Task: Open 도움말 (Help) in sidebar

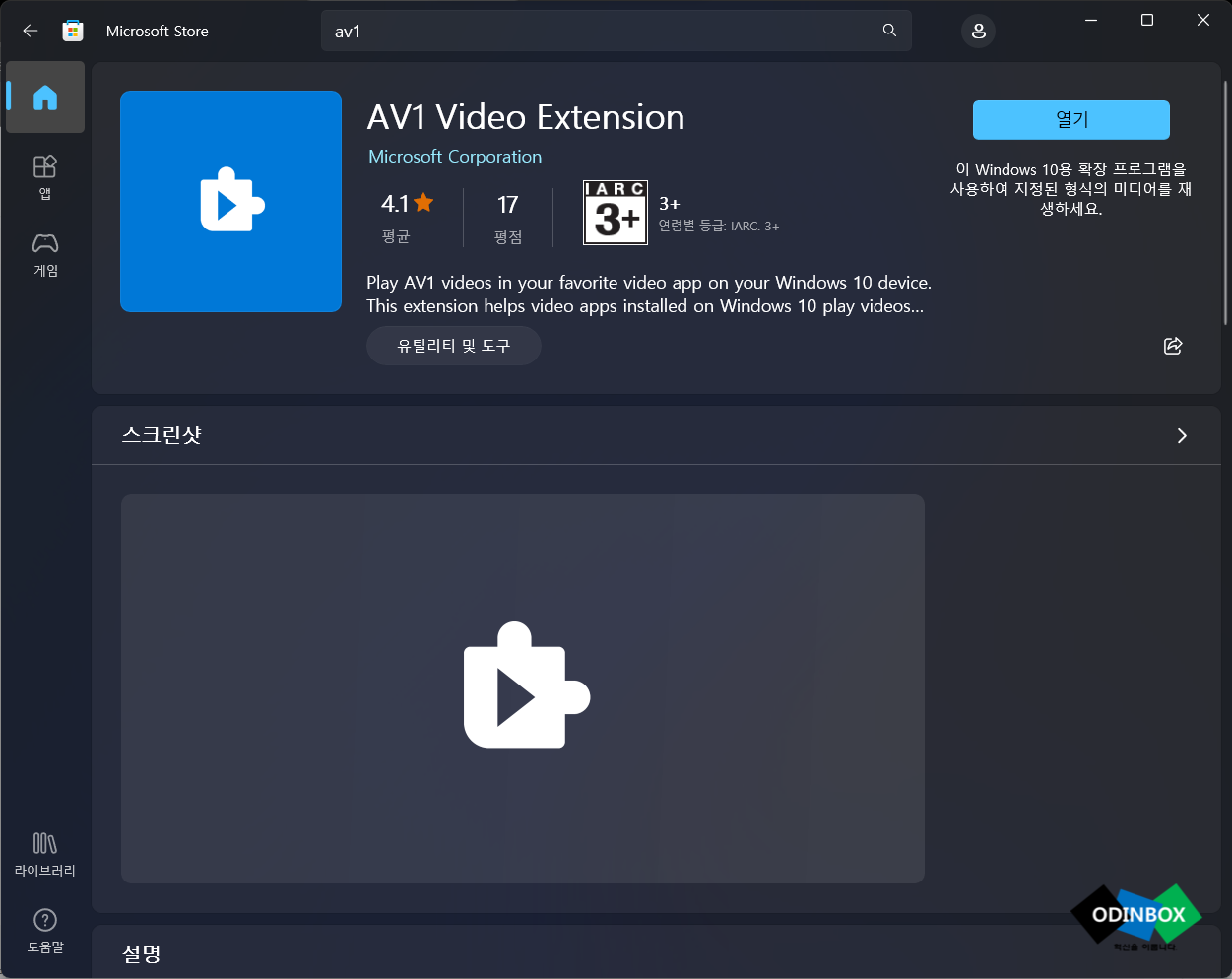Action: tap(45, 931)
